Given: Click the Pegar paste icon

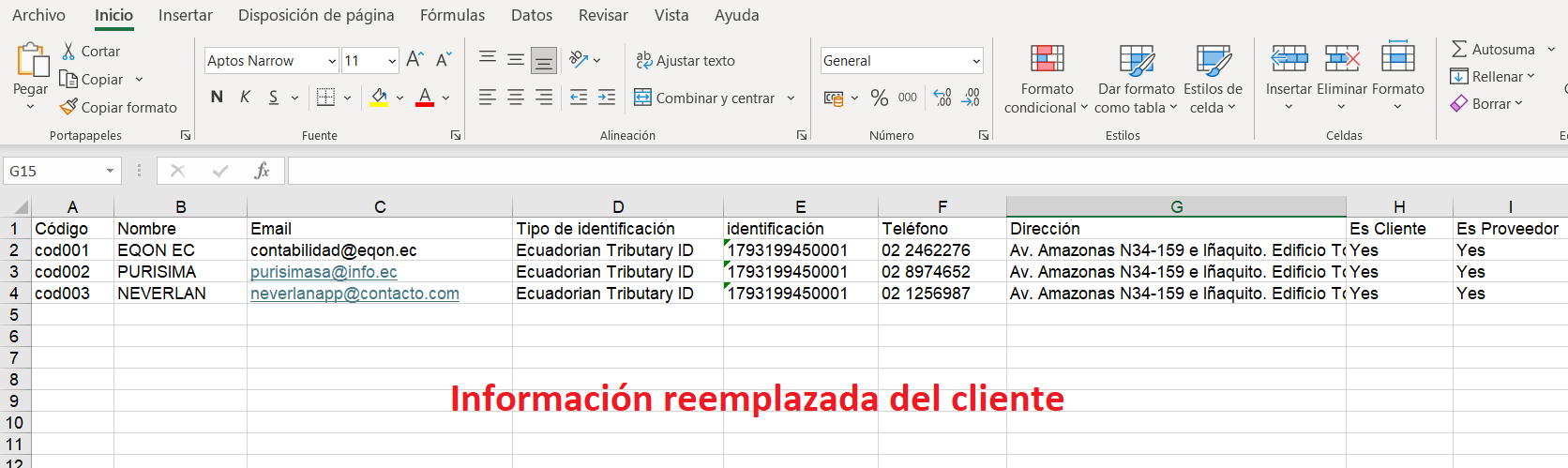Looking at the screenshot, I should tap(32, 59).
